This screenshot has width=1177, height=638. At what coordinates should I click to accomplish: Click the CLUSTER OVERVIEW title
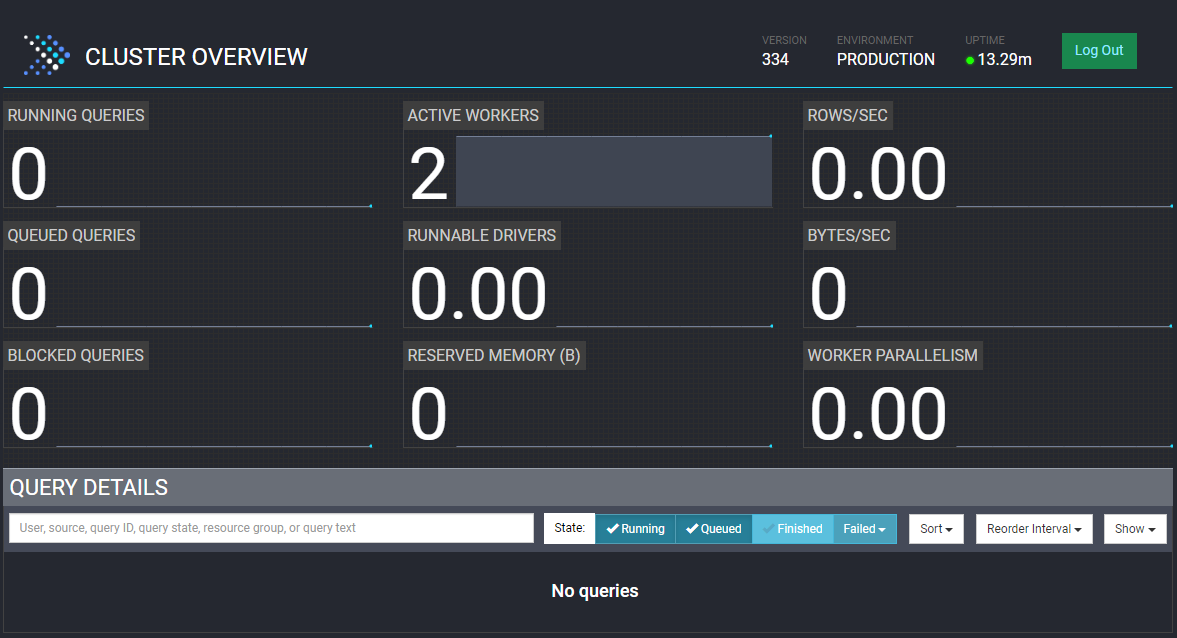(197, 57)
